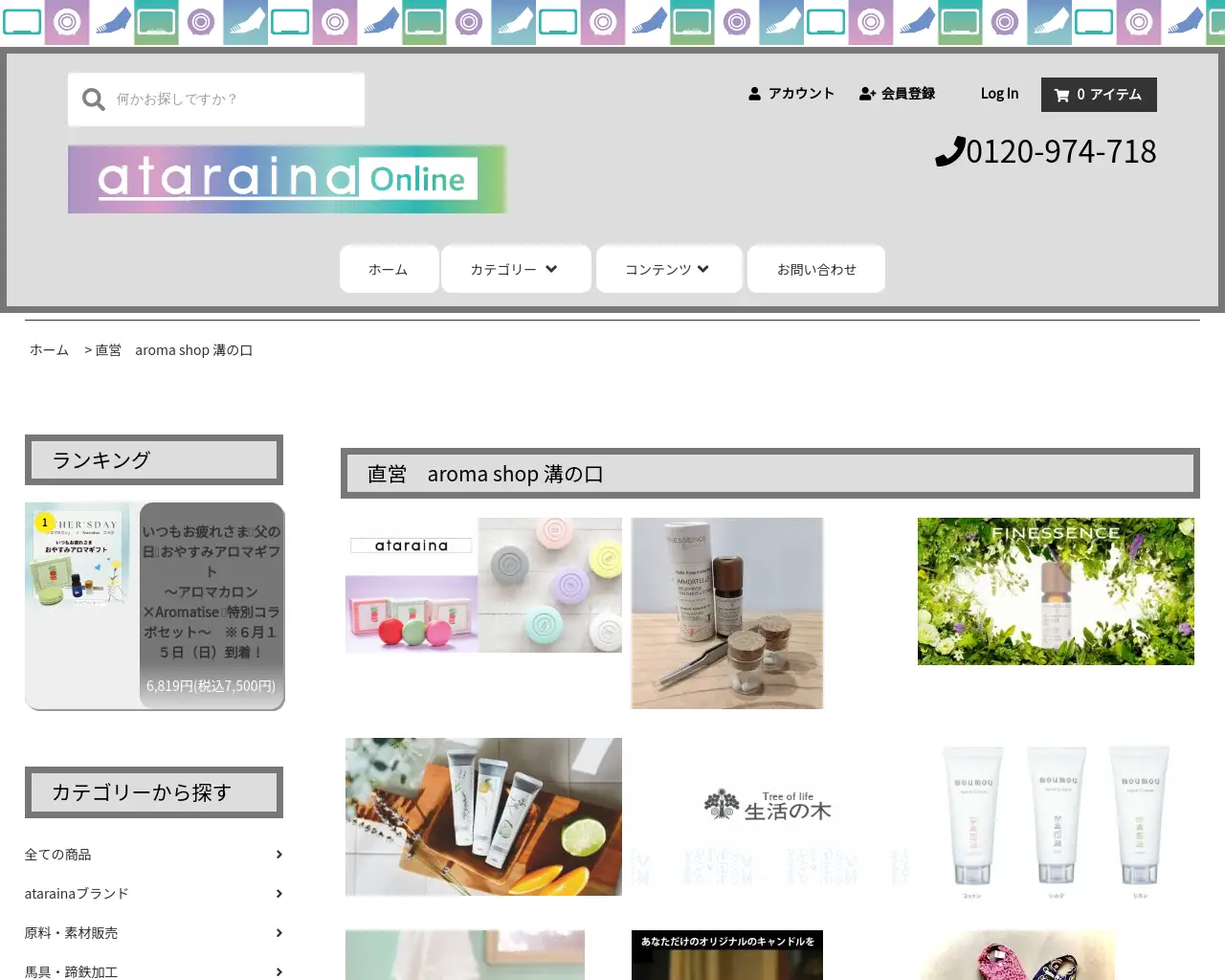Expand the カテゴリー dropdown menu

(x=515, y=269)
